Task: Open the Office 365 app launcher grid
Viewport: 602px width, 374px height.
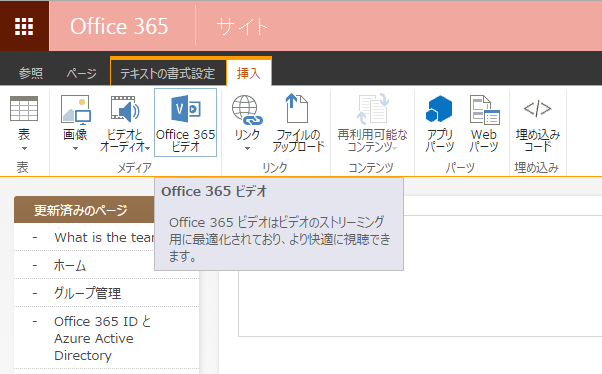Action: (24, 26)
